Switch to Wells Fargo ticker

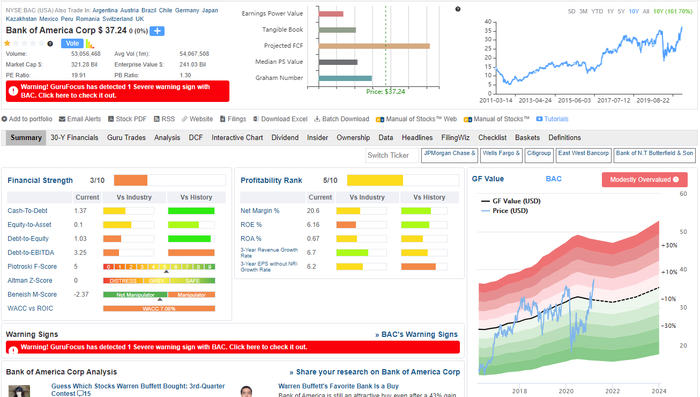coord(501,155)
